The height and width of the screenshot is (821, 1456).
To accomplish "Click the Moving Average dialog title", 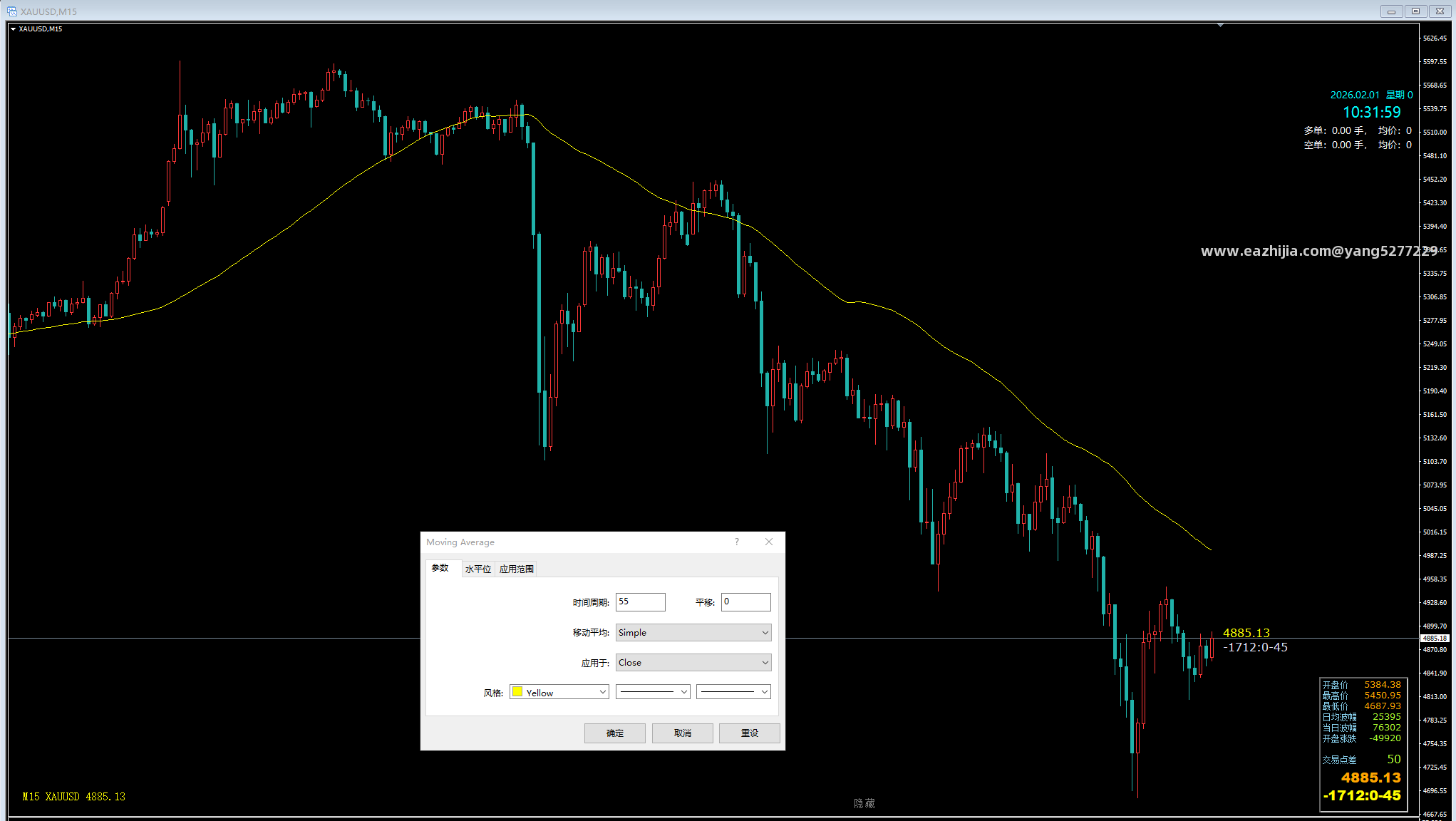I will click(460, 542).
